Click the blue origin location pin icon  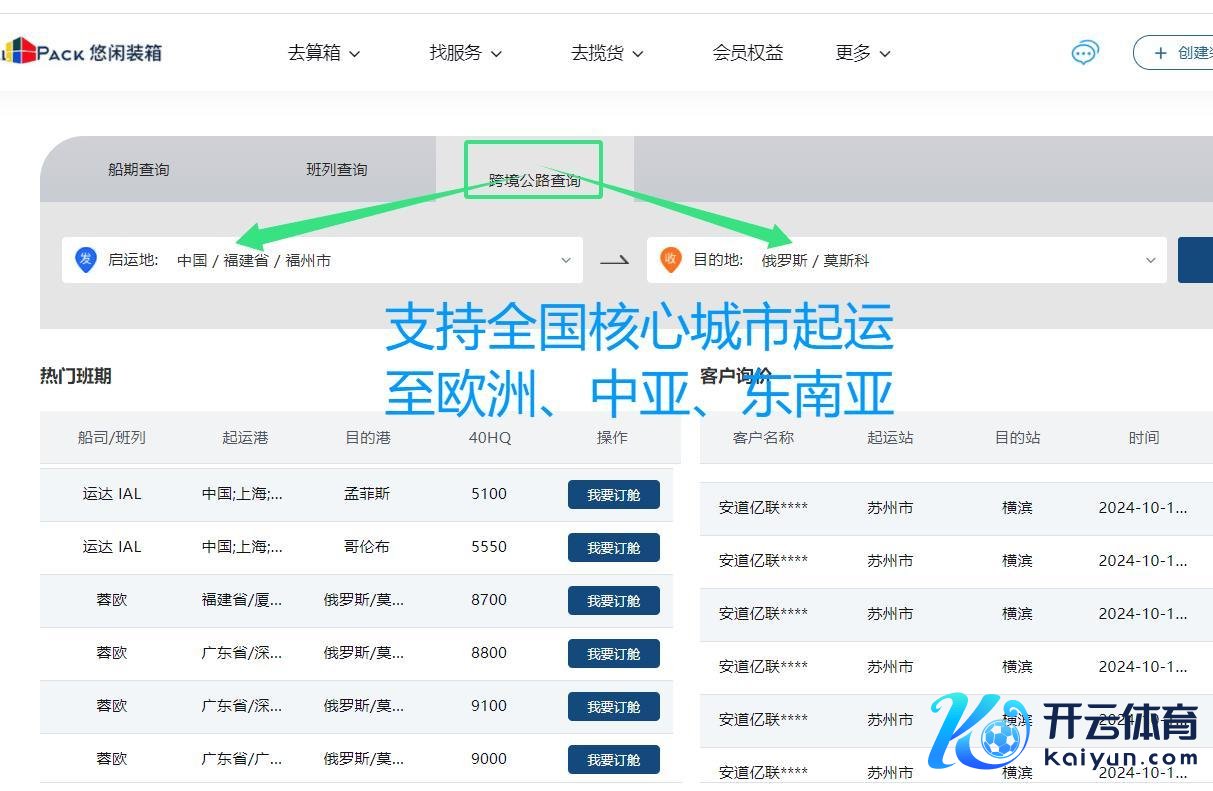coord(86,260)
